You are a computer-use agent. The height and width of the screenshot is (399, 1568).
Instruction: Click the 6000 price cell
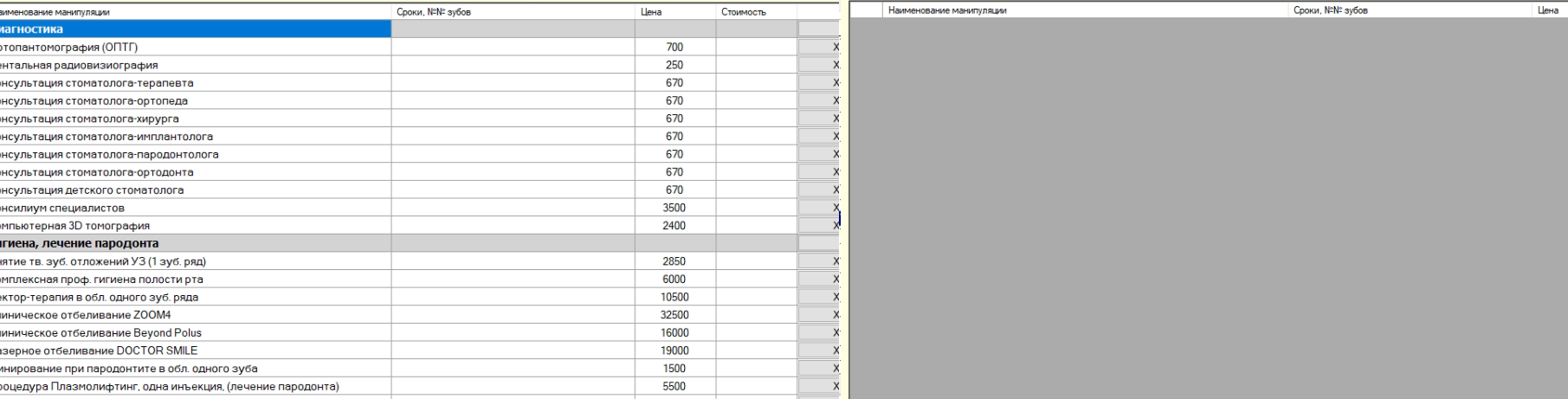coord(674,280)
